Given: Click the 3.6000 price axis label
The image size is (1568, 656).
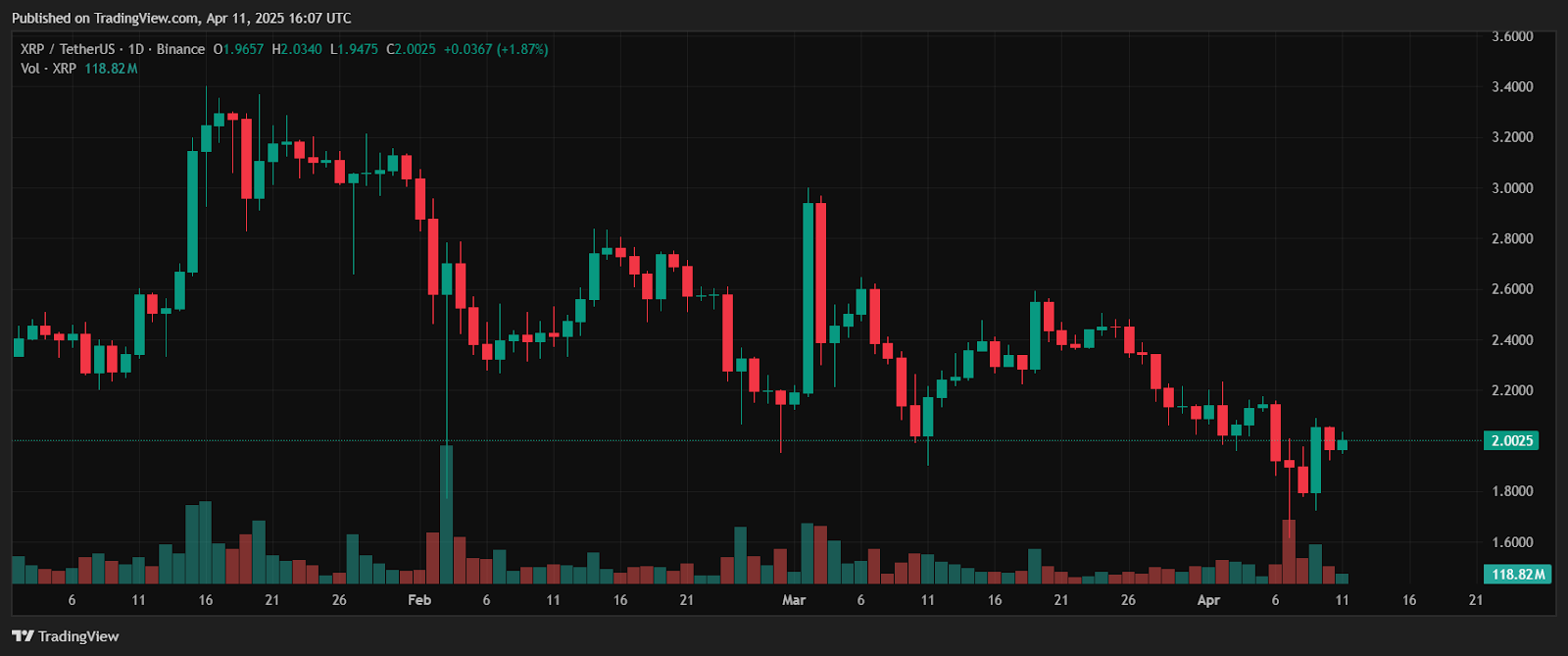Looking at the screenshot, I should point(1512,36).
